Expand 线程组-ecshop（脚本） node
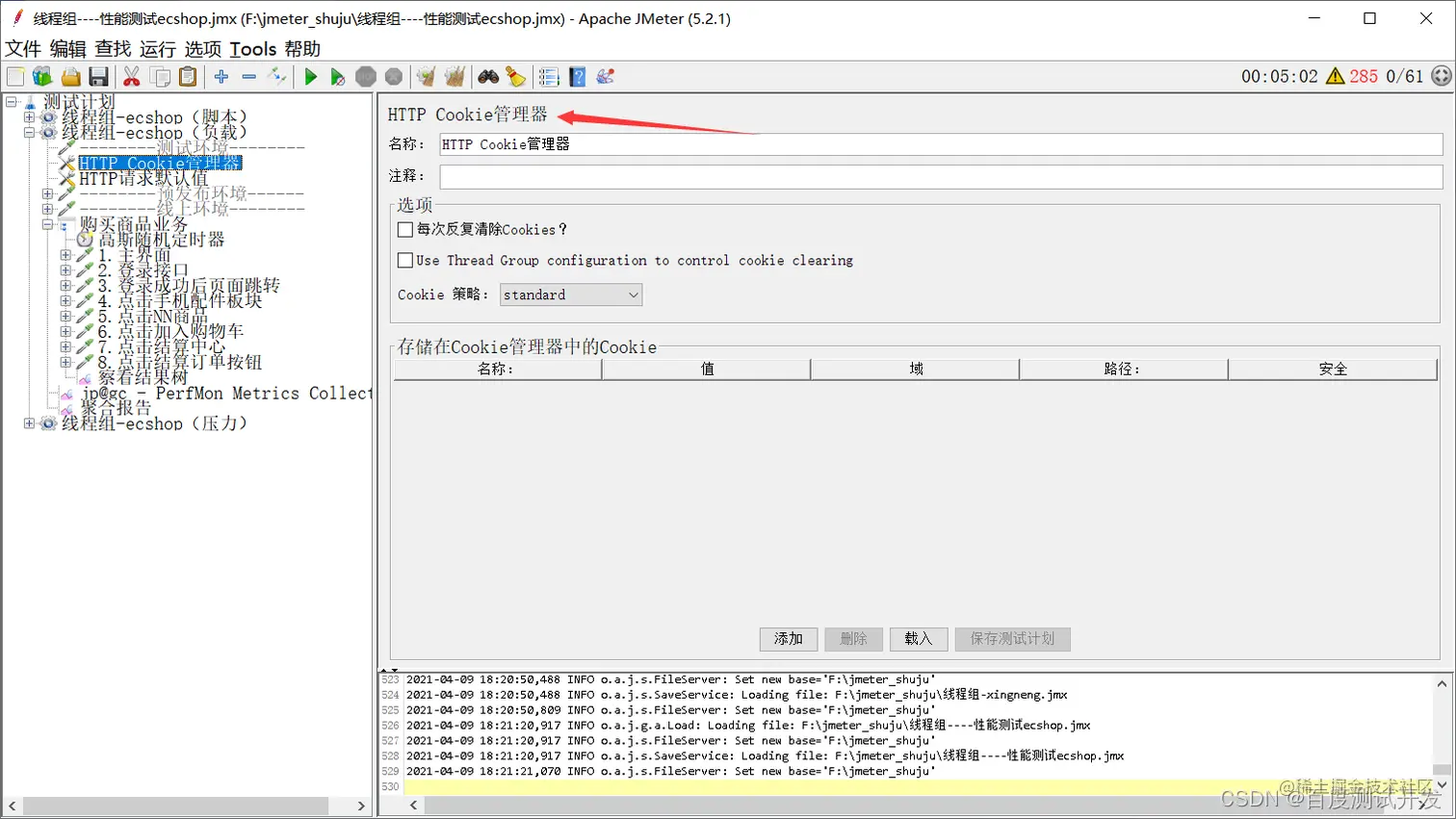The image size is (1456, 819). pyautogui.click(x=29, y=117)
